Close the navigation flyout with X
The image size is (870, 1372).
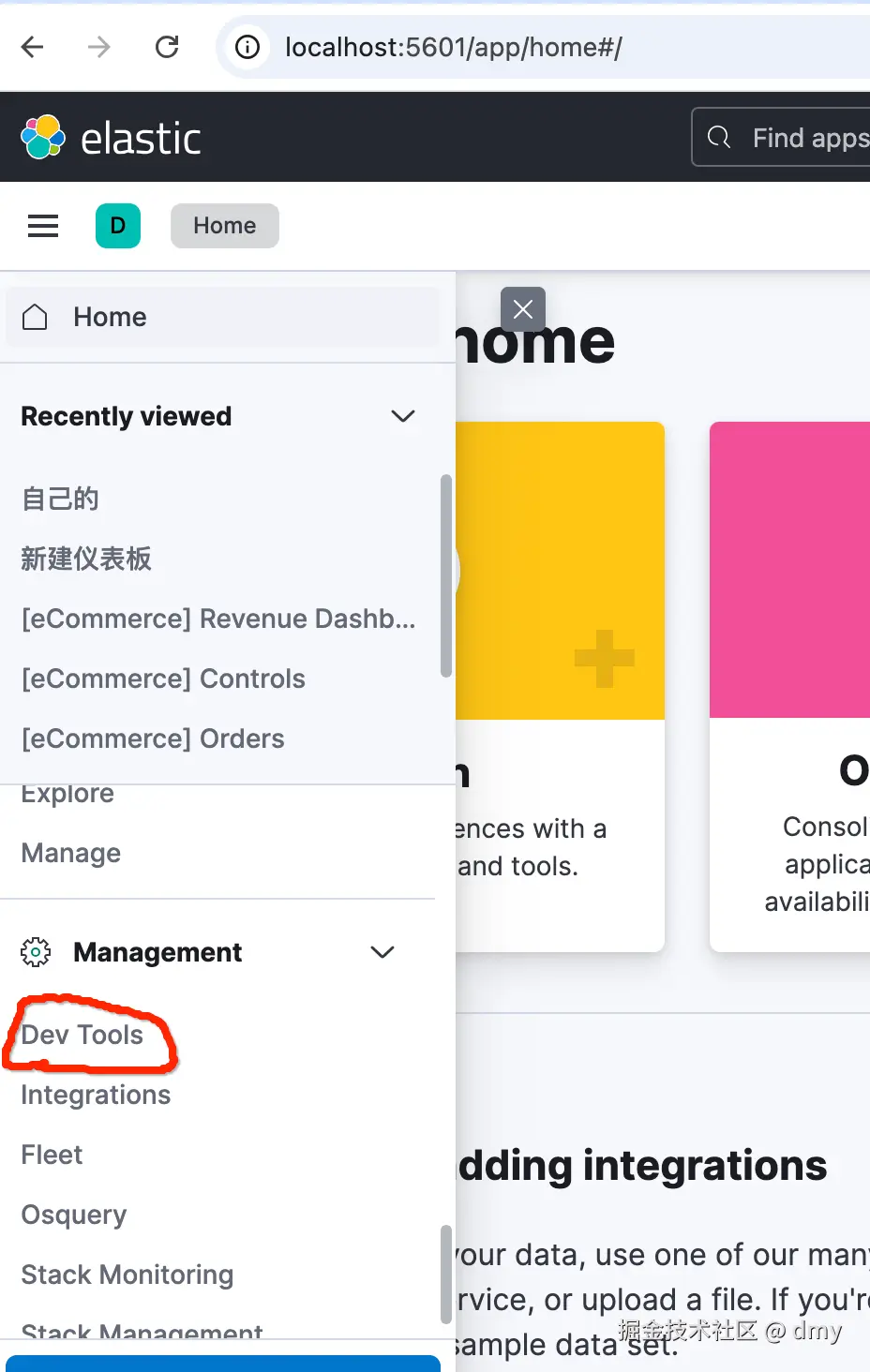523,309
